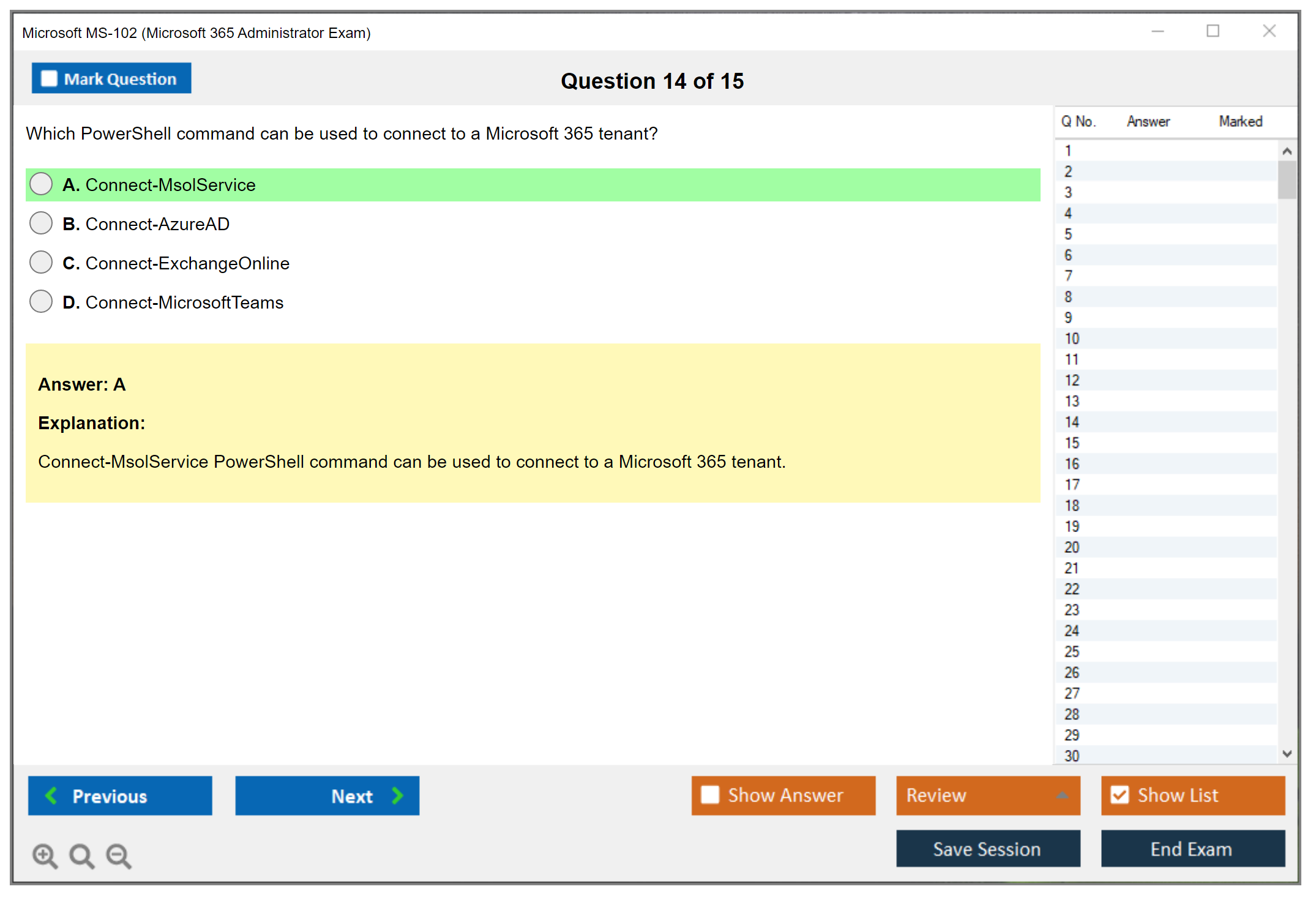Click the green left arrow on Previous
The image size is (1316, 900).
(x=51, y=795)
